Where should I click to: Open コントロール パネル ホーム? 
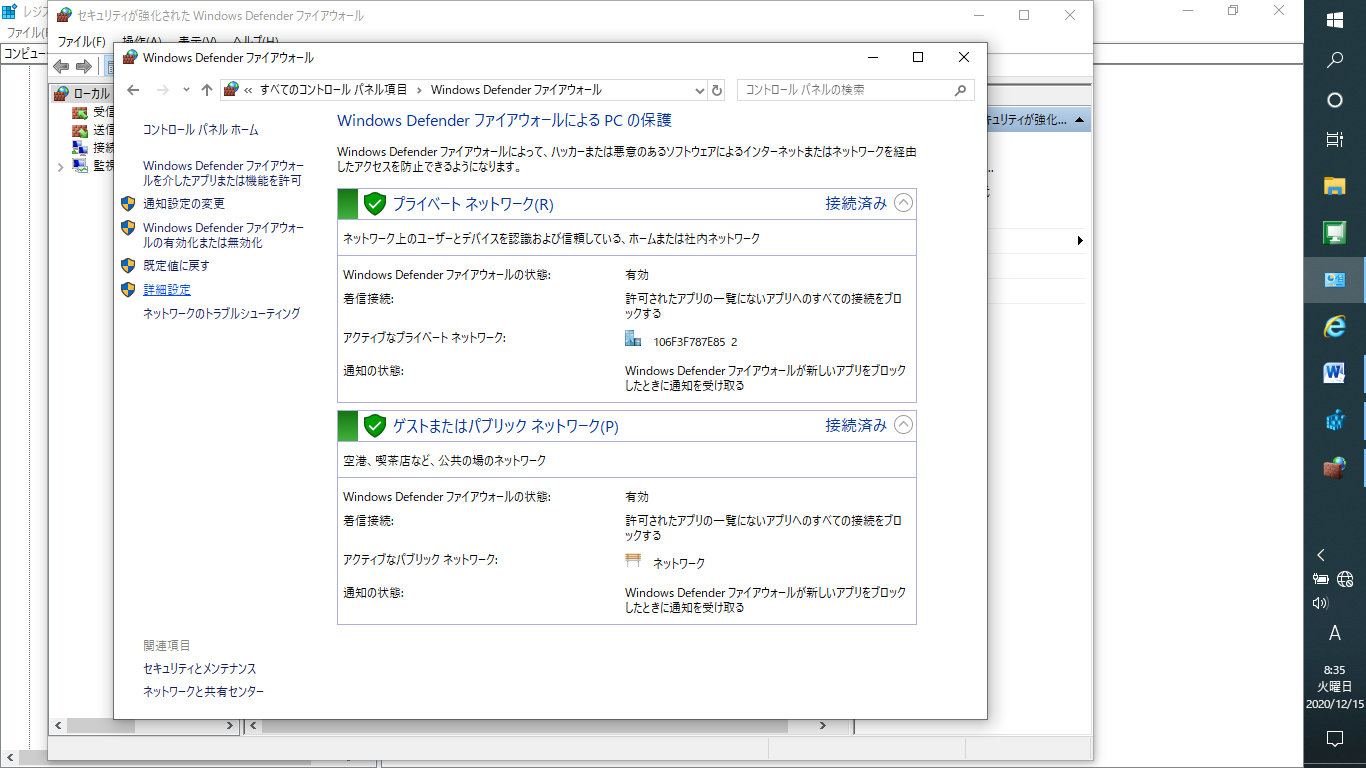(201, 130)
